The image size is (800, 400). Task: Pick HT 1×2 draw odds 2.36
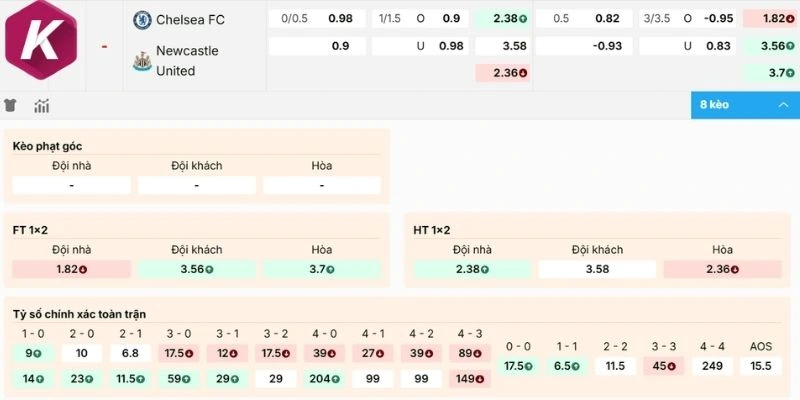(x=722, y=269)
